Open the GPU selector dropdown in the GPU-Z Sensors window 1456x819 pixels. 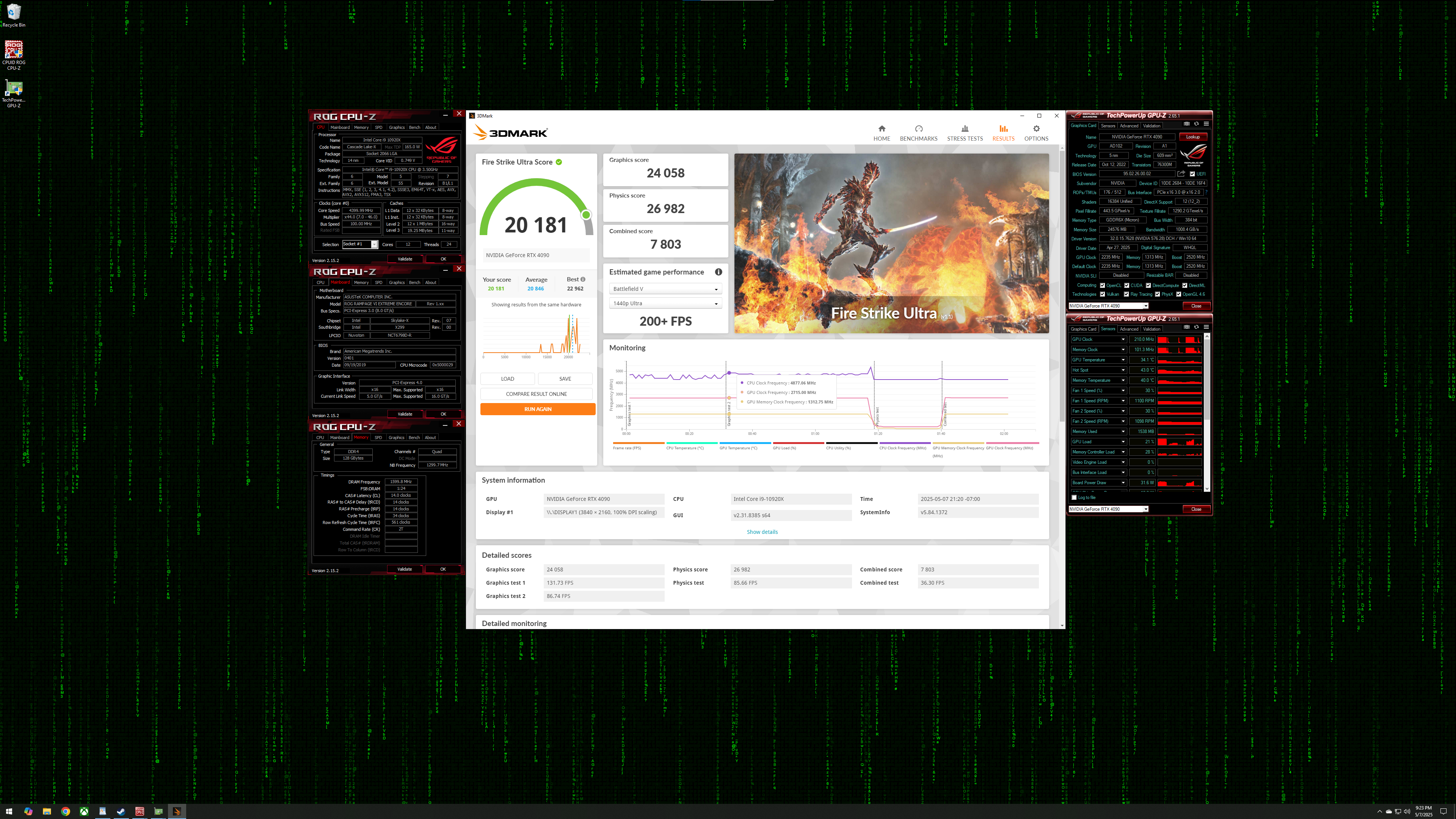[x=1108, y=509]
